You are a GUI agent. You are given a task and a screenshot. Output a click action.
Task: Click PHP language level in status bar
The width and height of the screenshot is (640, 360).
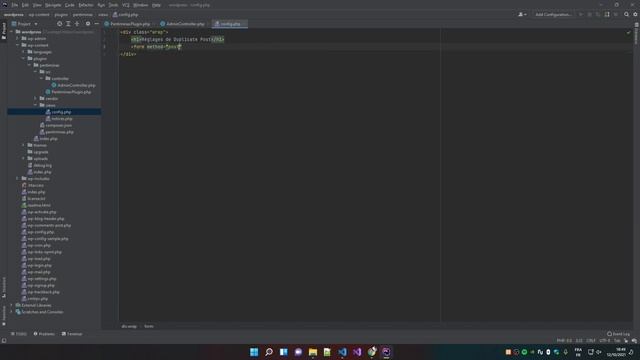(564, 340)
